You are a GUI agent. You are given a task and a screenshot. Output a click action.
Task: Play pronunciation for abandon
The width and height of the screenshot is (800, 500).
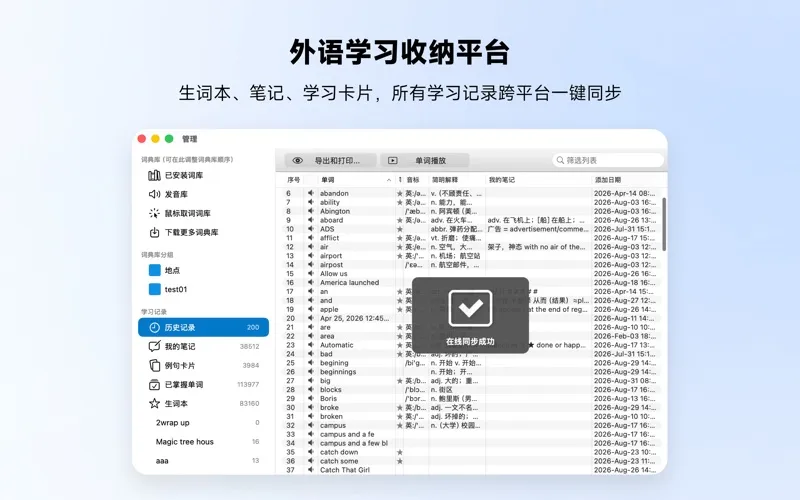pyautogui.click(x=311, y=193)
